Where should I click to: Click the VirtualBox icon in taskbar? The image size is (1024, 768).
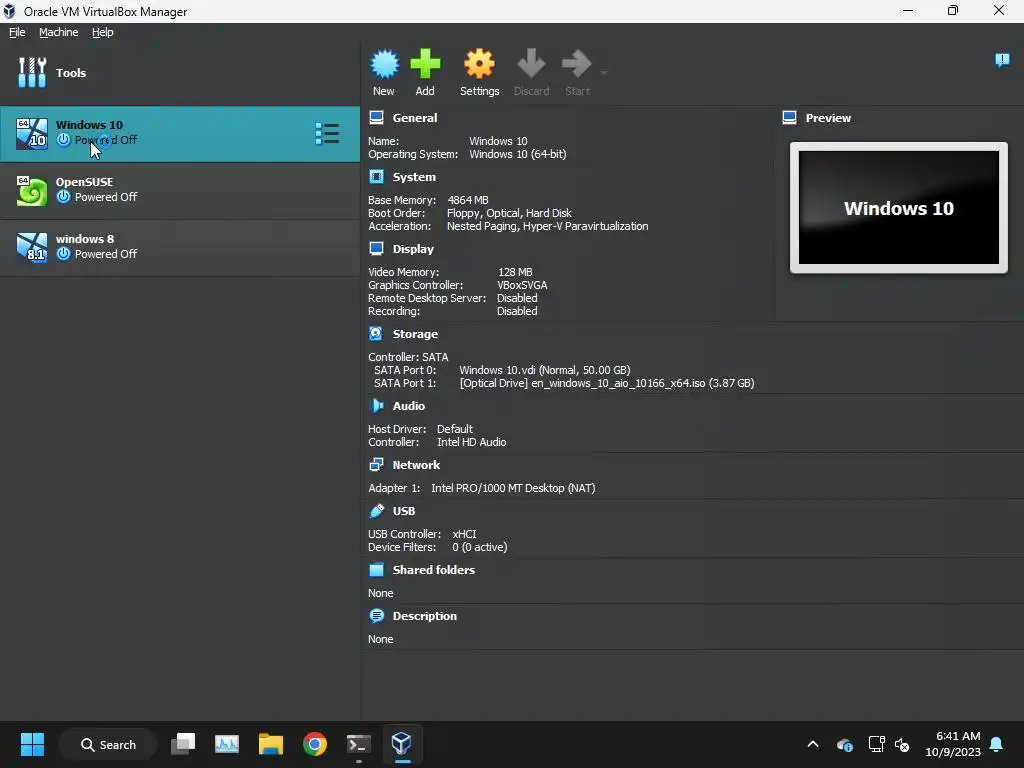pos(402,744)
